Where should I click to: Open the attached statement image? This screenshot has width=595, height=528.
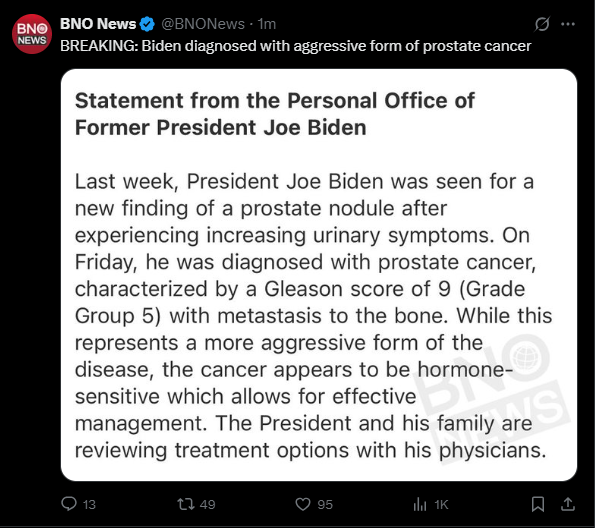point(319,275)
